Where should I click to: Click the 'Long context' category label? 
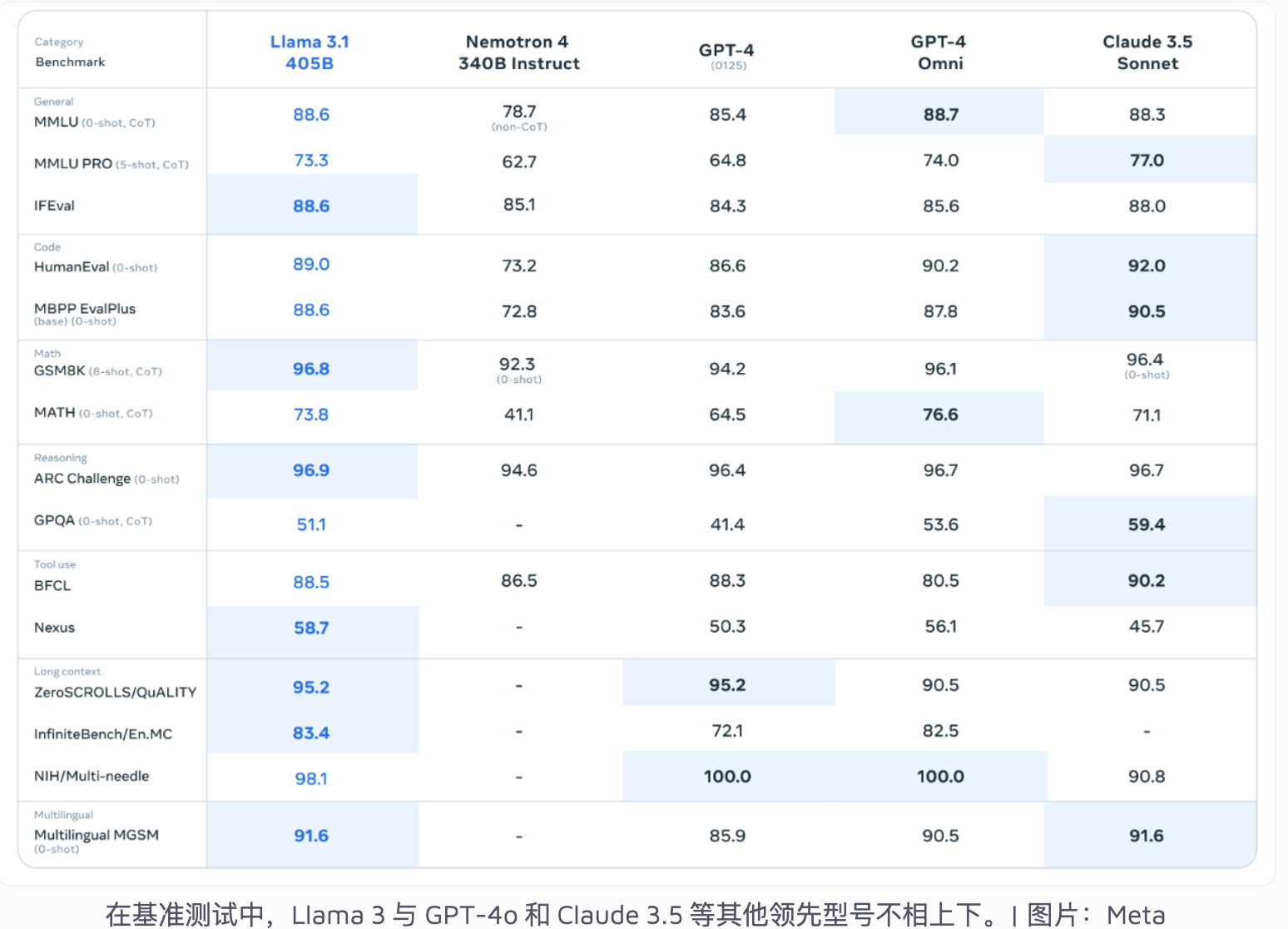(x=67, y=672)
